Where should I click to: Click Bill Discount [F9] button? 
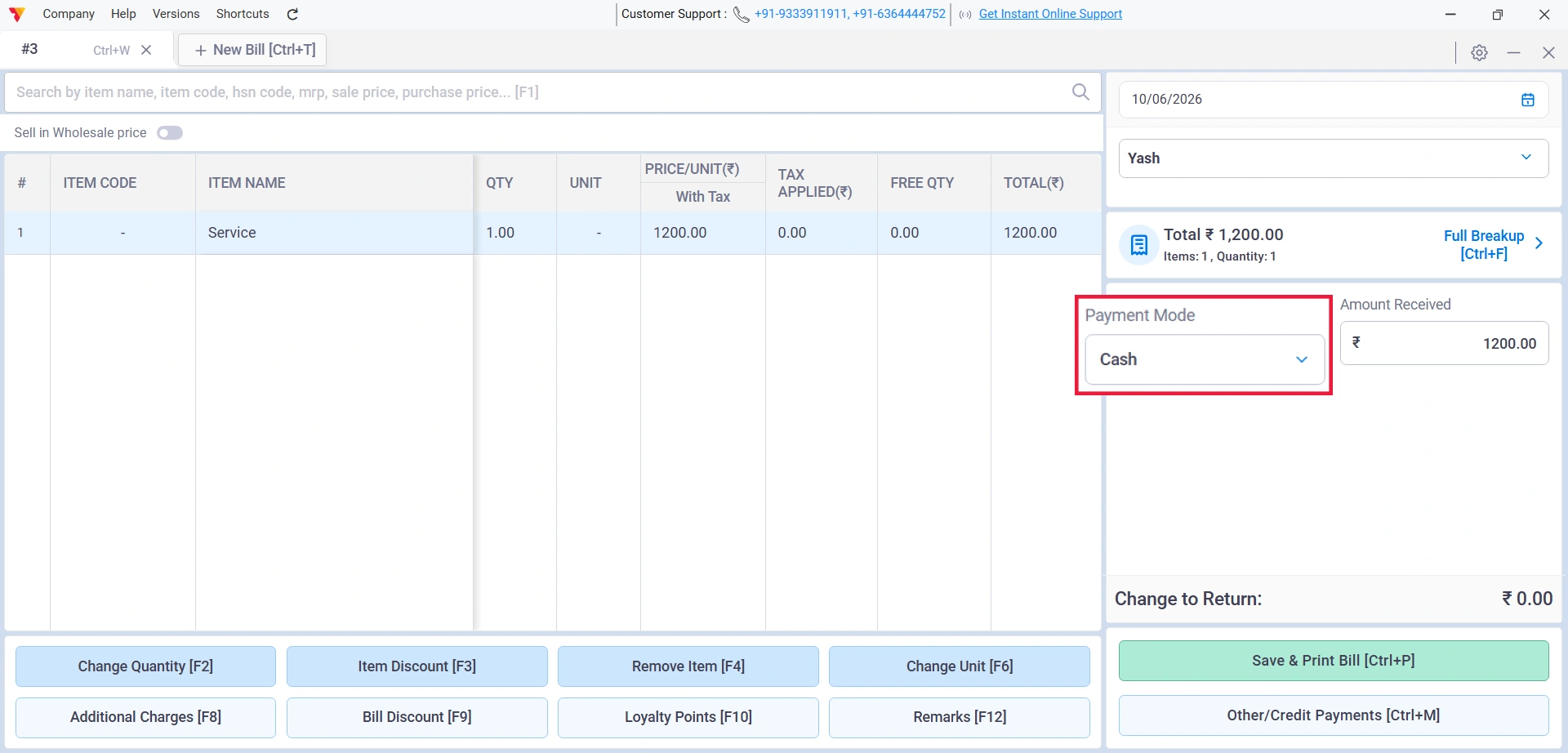point(417,717)
